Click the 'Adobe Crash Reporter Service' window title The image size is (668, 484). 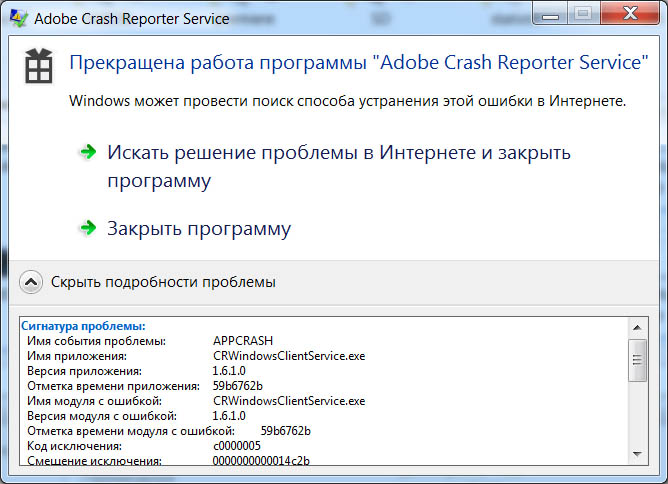pos(132,19)
